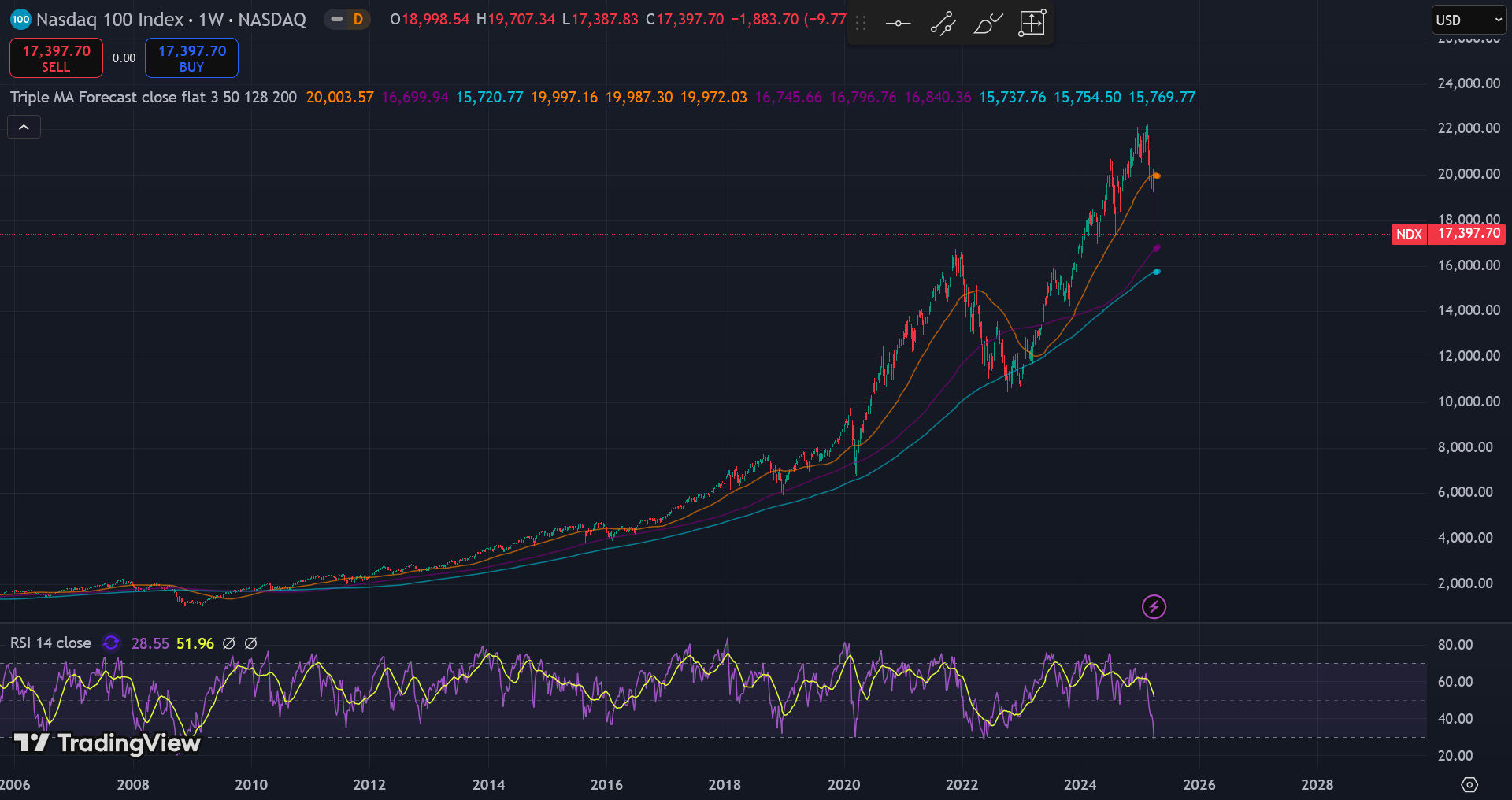
Task: Click the RSI value 28.55
Action: pos(150,643)
